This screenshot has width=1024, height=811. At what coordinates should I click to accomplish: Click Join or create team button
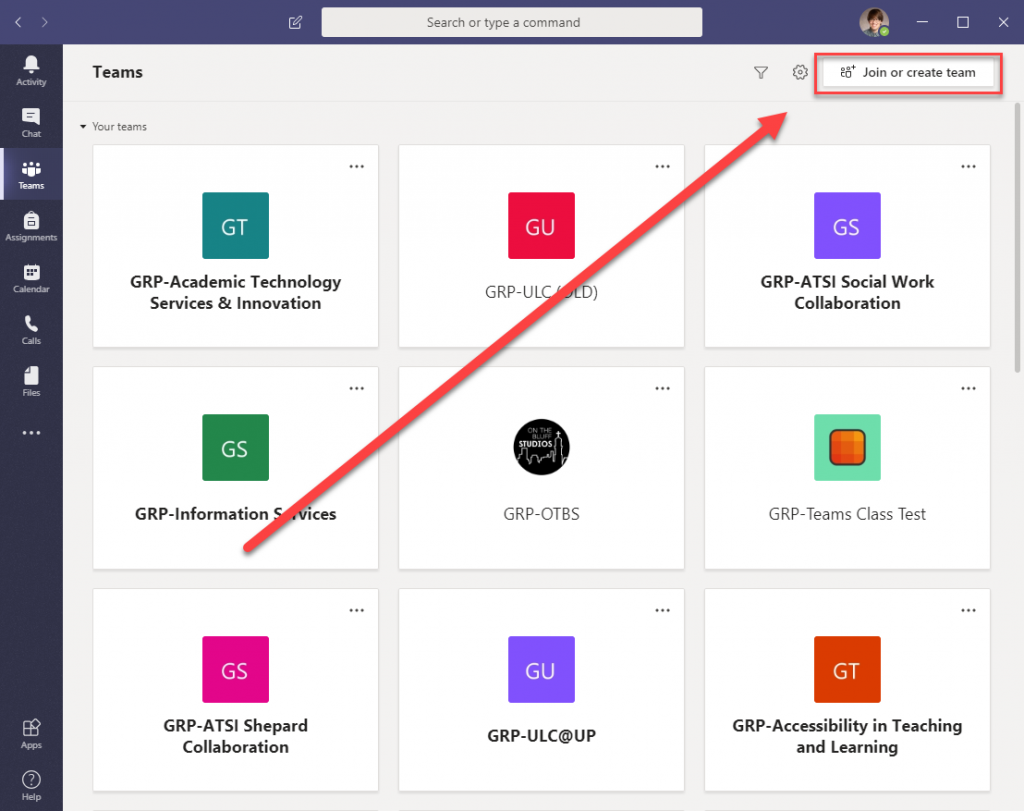908,72
